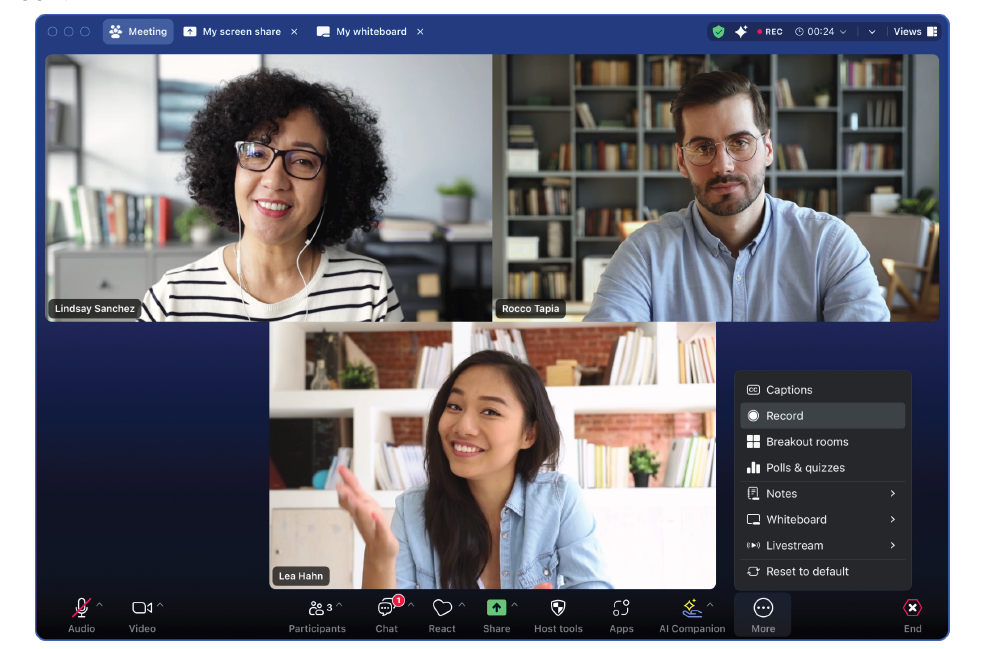999x649 pixels.
Task: Open the Views layout button
Action: click(x=915, y=32)
